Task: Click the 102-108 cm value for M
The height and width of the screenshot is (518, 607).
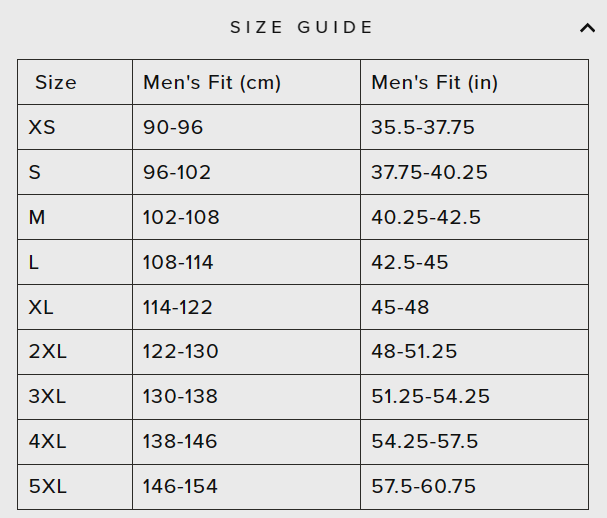Action: click(x=181, y=217)
